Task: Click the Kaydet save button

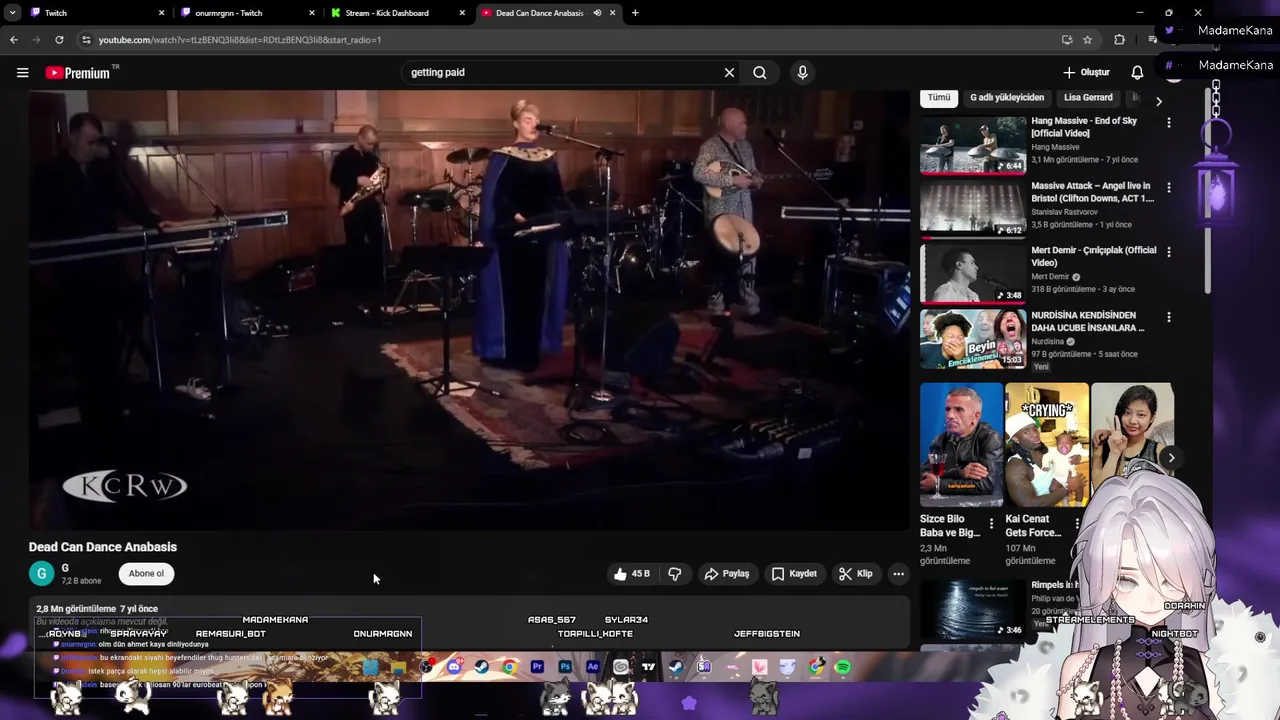Action: point(794,574)
